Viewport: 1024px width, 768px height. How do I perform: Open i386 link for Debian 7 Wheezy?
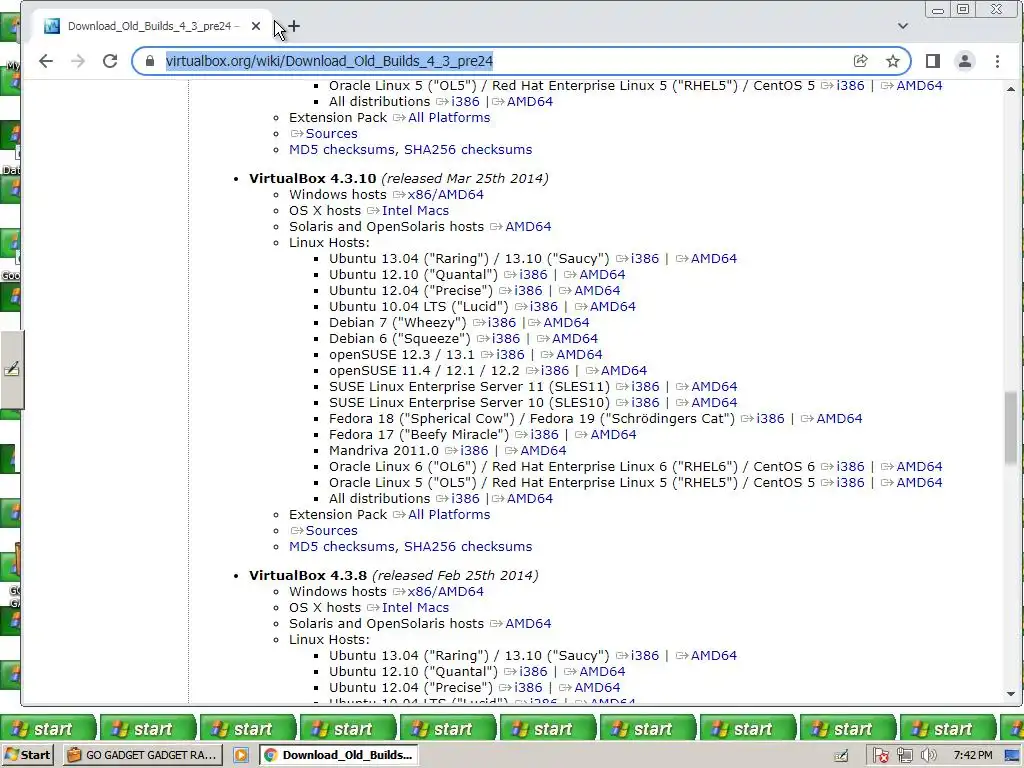502,323
